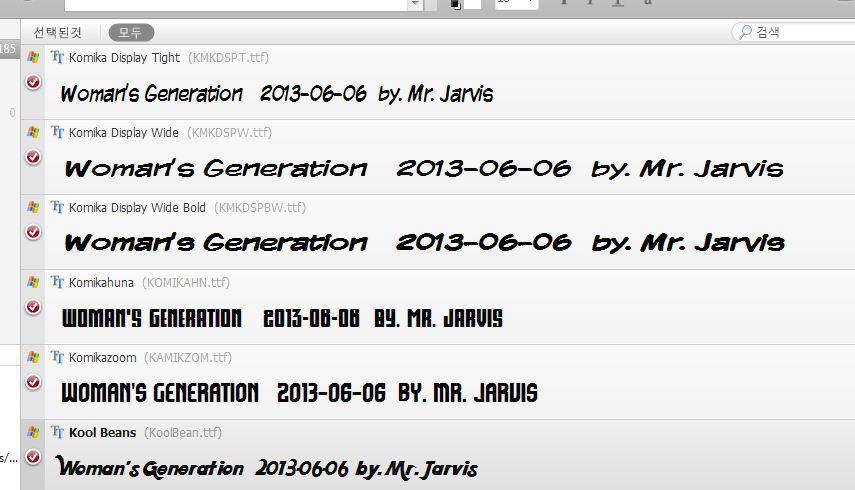Switch to the 선택된것 tab
855x490 pixels.
click(58, 33)
